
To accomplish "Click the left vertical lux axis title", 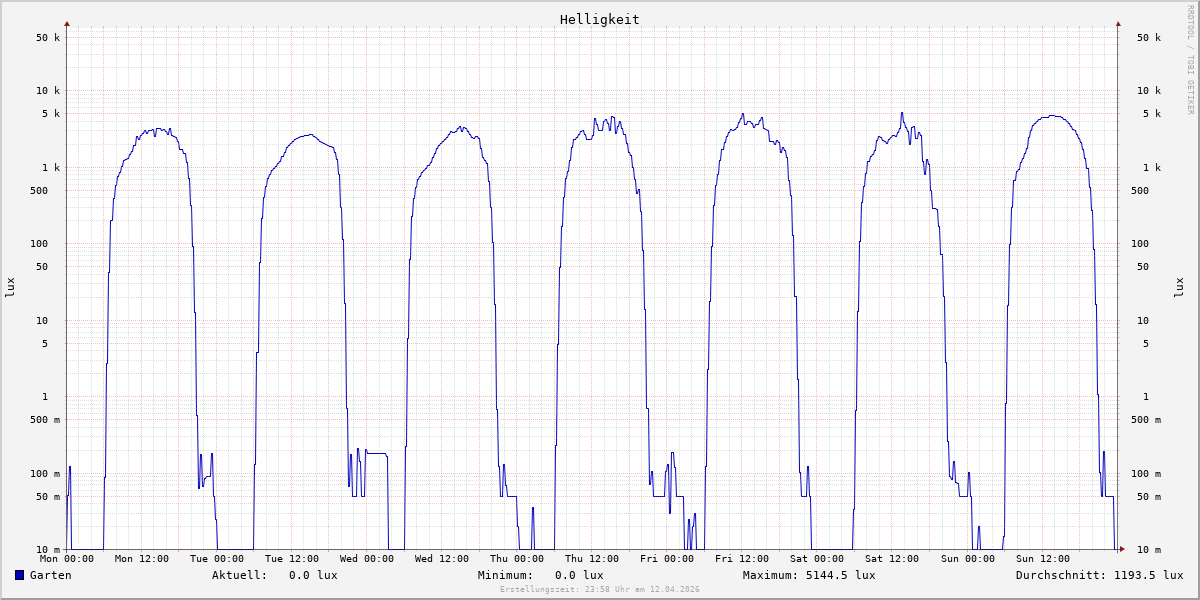I will click(x=10, y=287).
